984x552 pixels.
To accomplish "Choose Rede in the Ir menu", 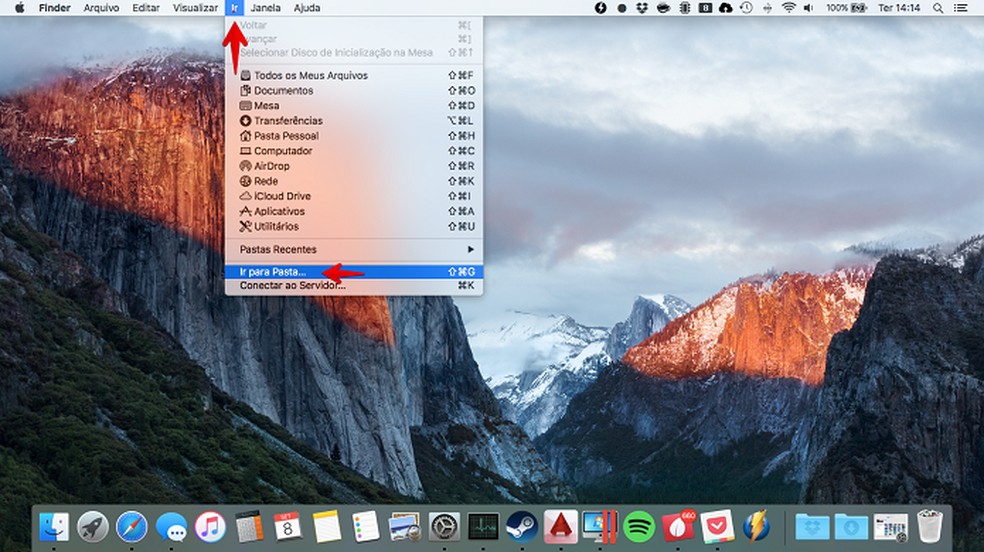I will click(354, 181).
